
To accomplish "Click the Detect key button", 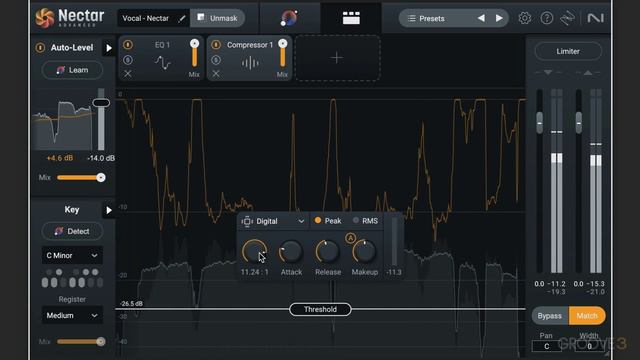I will tap(72, 231).
